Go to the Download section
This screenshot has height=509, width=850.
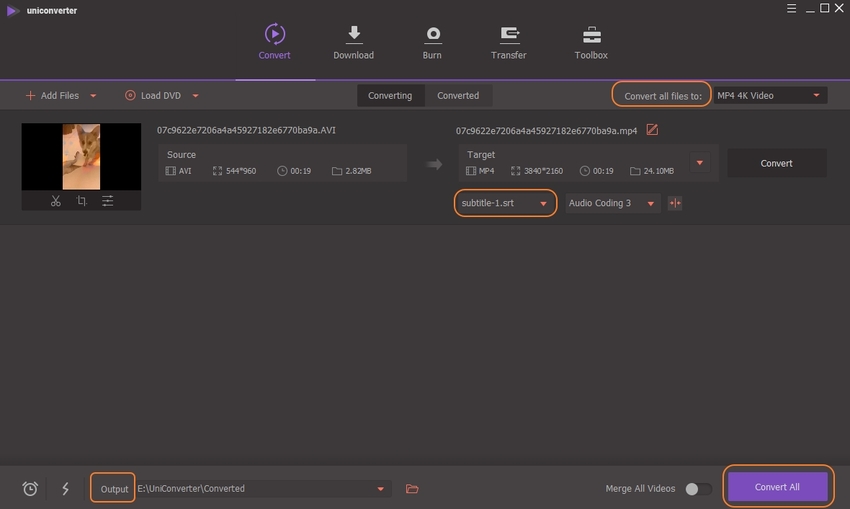click(353, 43)
